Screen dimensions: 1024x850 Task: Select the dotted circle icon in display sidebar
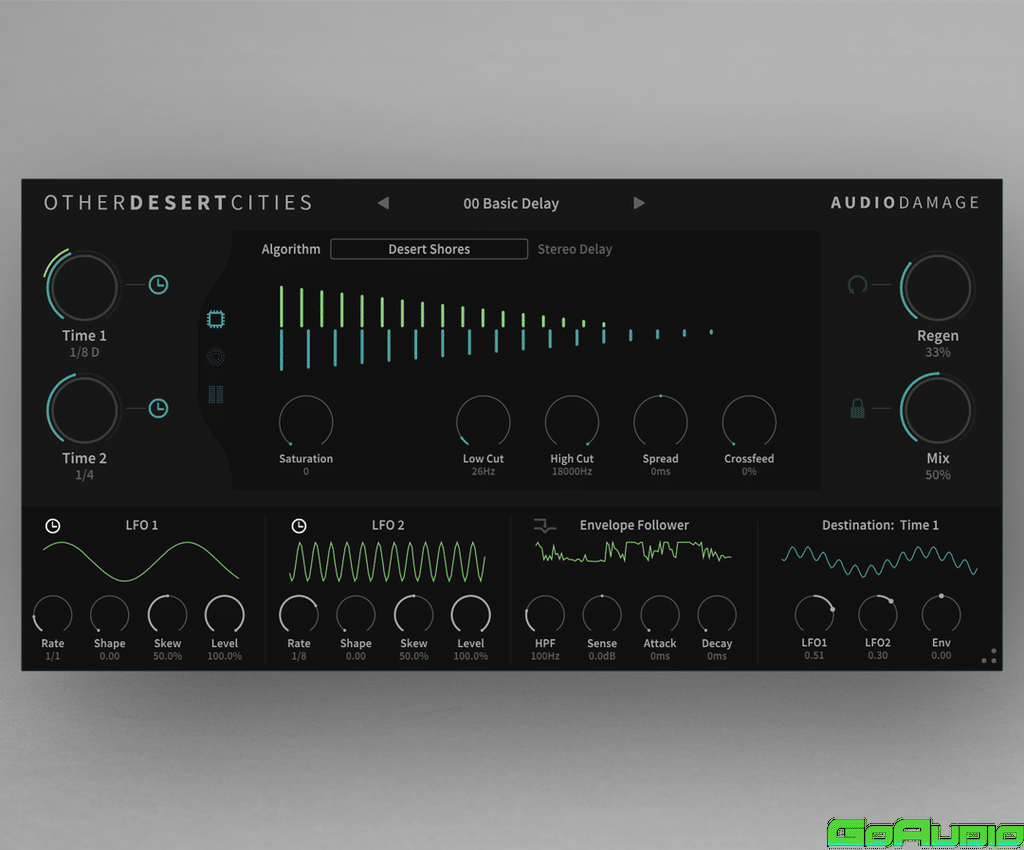(215, 357)
